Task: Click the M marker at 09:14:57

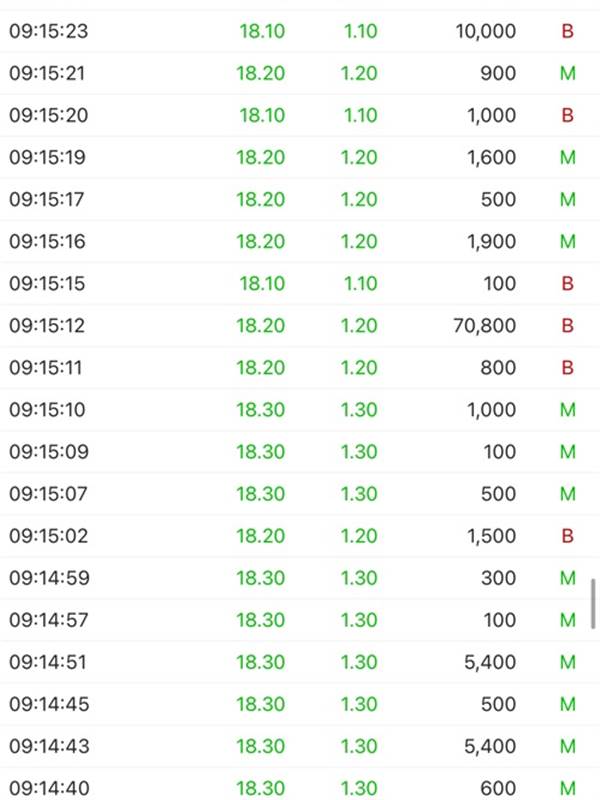Action: click(x=568, y=620)
